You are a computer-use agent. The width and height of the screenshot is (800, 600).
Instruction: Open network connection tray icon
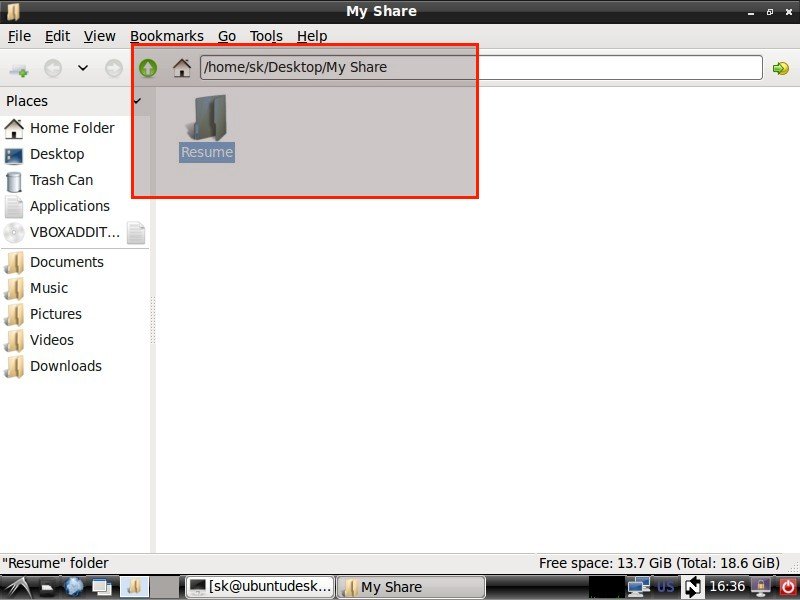coord(638,587)
